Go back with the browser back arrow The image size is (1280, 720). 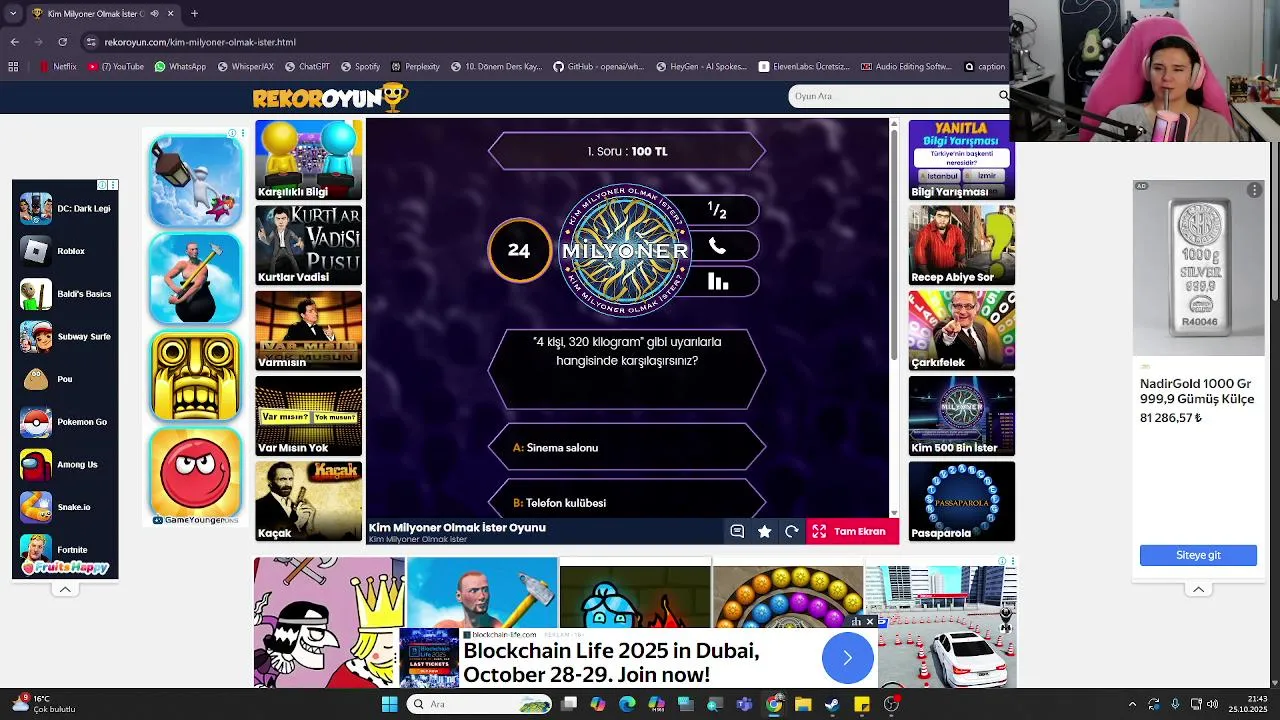tap(14, 42)
